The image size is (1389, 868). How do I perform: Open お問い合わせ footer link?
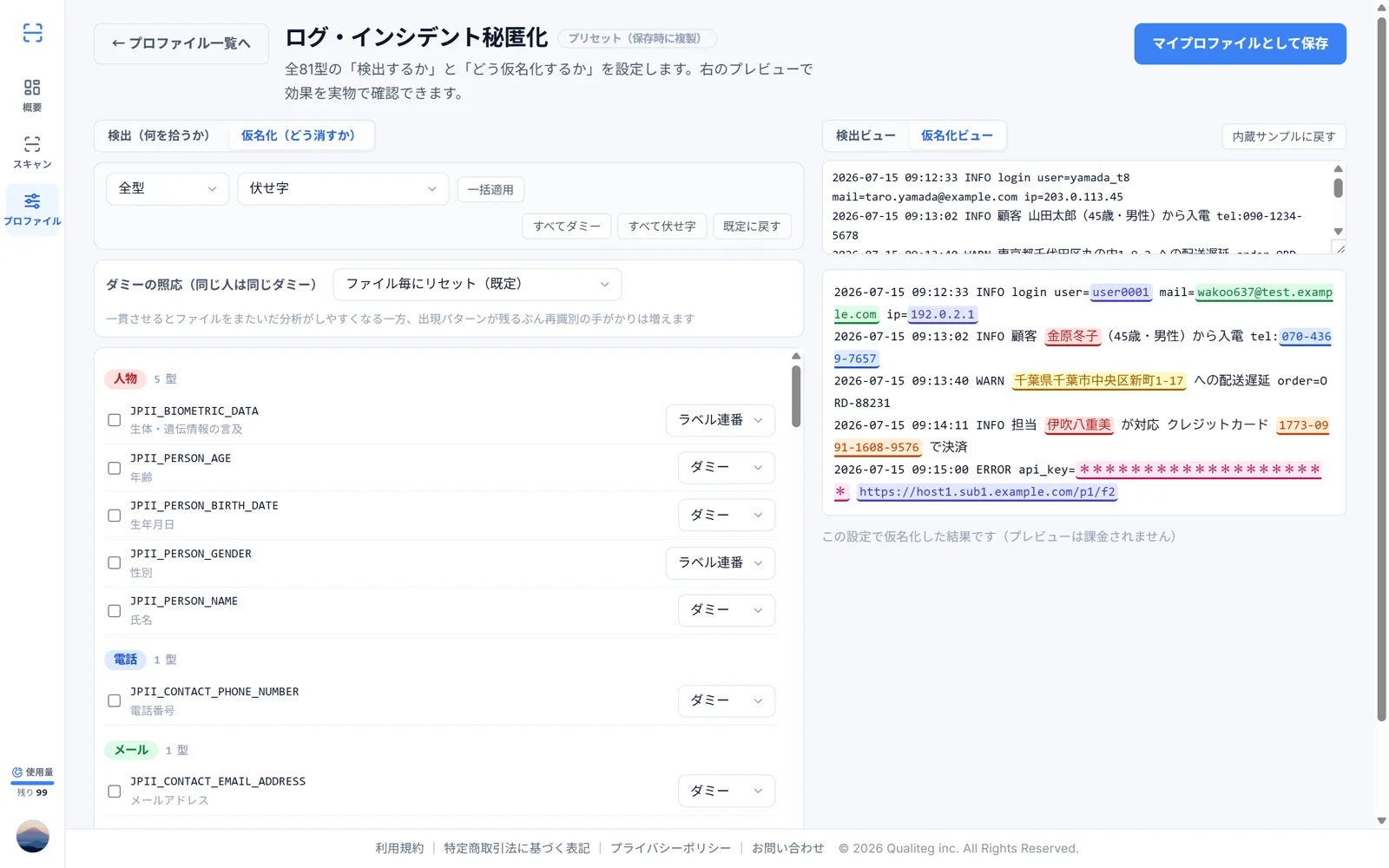pyautogui.click(x=787, y=848)
